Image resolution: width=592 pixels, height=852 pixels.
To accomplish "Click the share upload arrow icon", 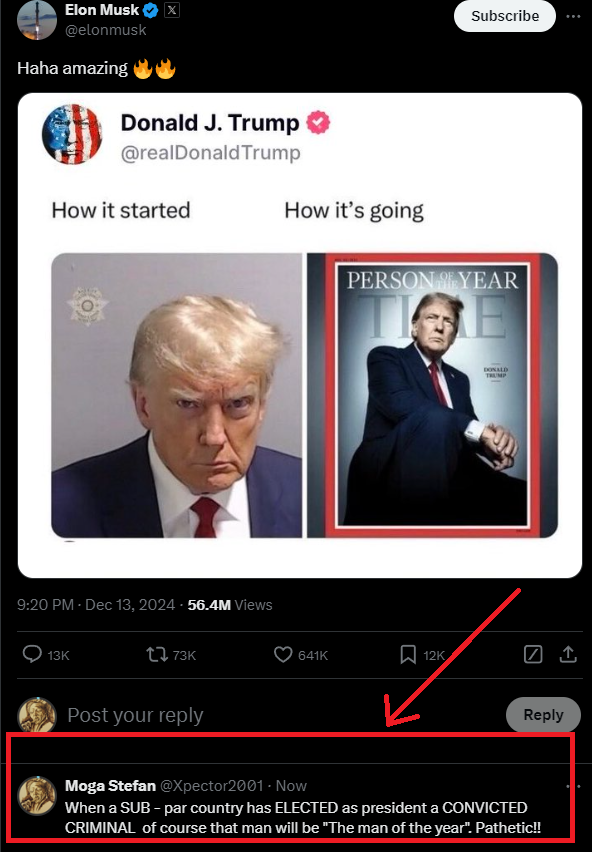I will click(x=568, y=654).
